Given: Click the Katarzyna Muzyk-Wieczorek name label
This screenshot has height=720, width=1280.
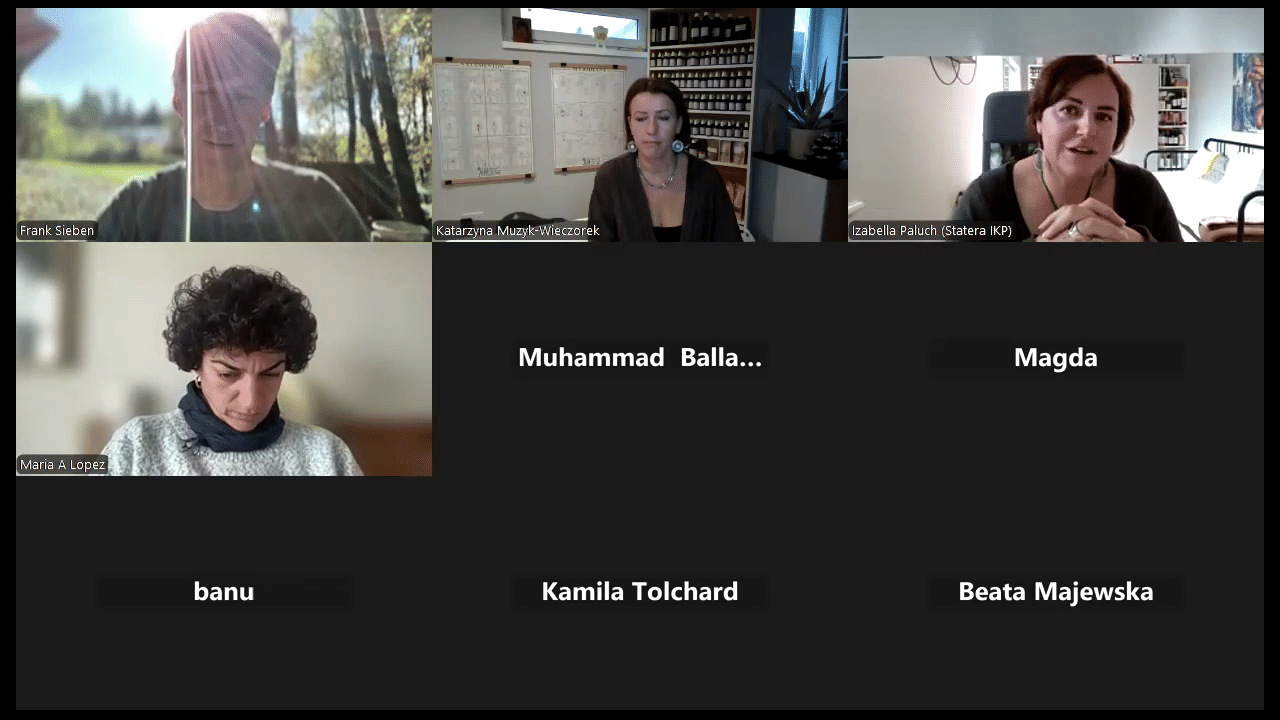Looking at the screenshot, I should [518, 231].
